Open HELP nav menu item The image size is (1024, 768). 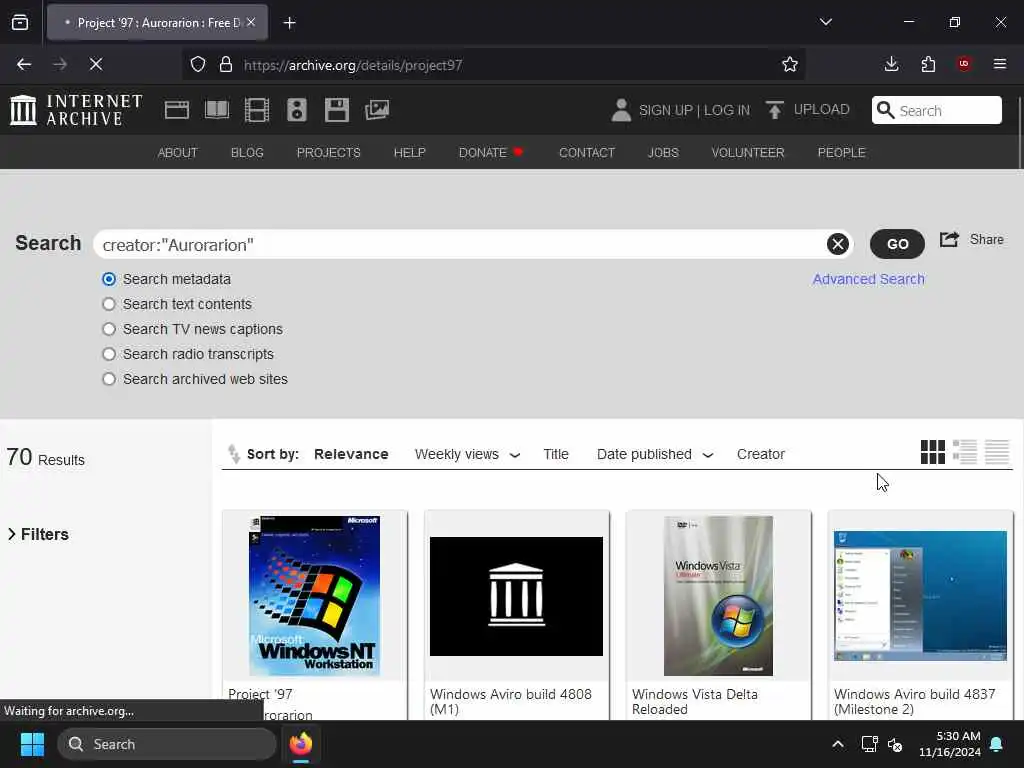click(409, 152)
